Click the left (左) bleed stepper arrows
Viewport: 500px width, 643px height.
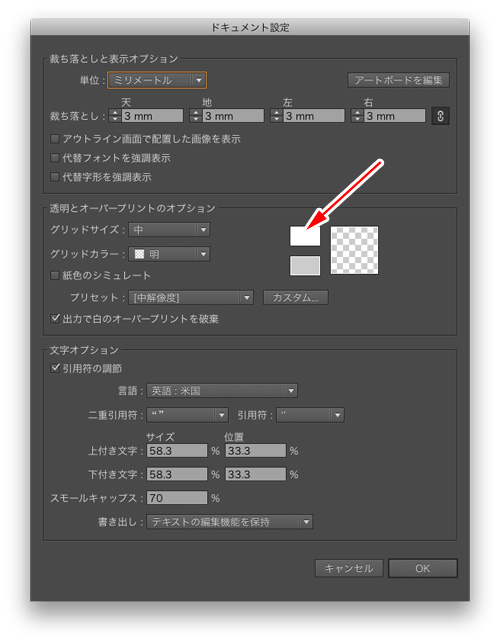click(276, 116)
